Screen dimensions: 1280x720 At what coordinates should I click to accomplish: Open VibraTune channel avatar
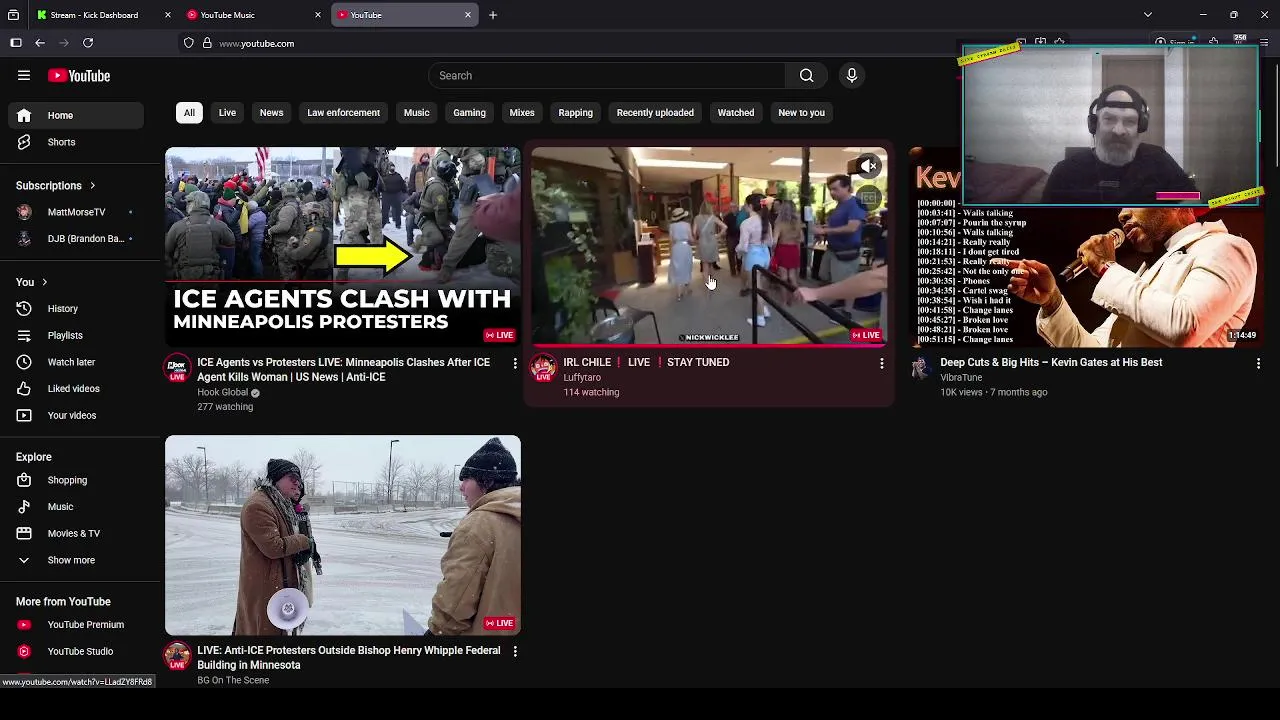click(920, 368)
